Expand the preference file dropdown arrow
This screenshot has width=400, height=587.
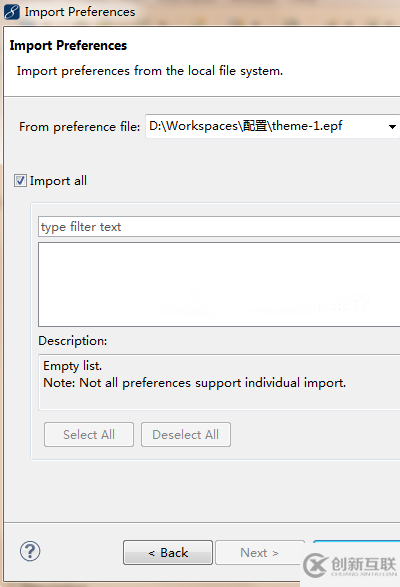pyautogui.click(x=392, y=127)
